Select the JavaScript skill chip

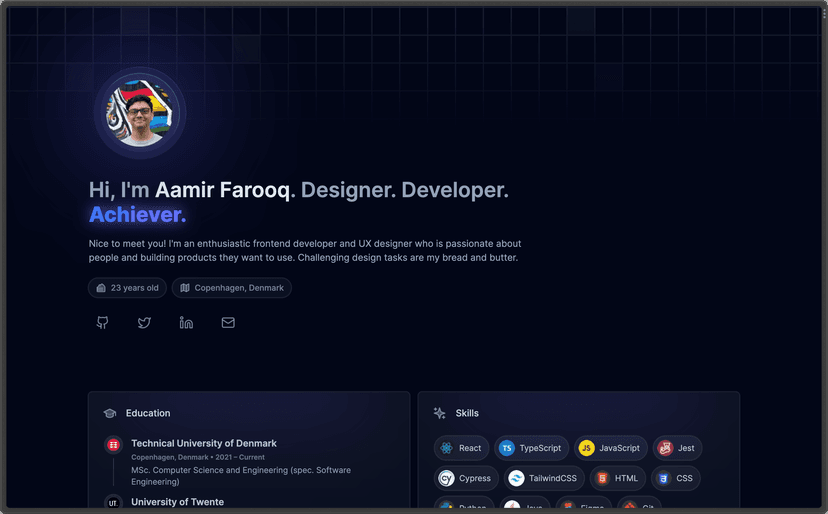(610, 448)
